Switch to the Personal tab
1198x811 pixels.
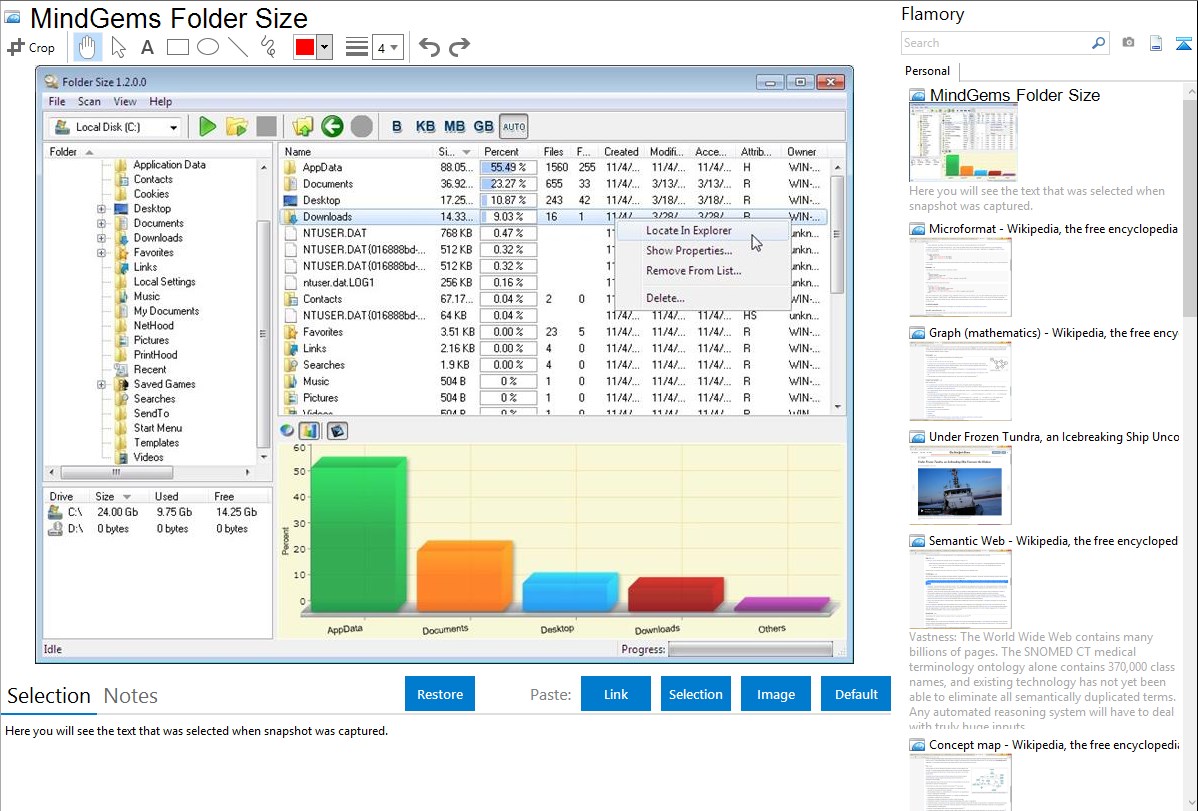click(x=928, y=71)
